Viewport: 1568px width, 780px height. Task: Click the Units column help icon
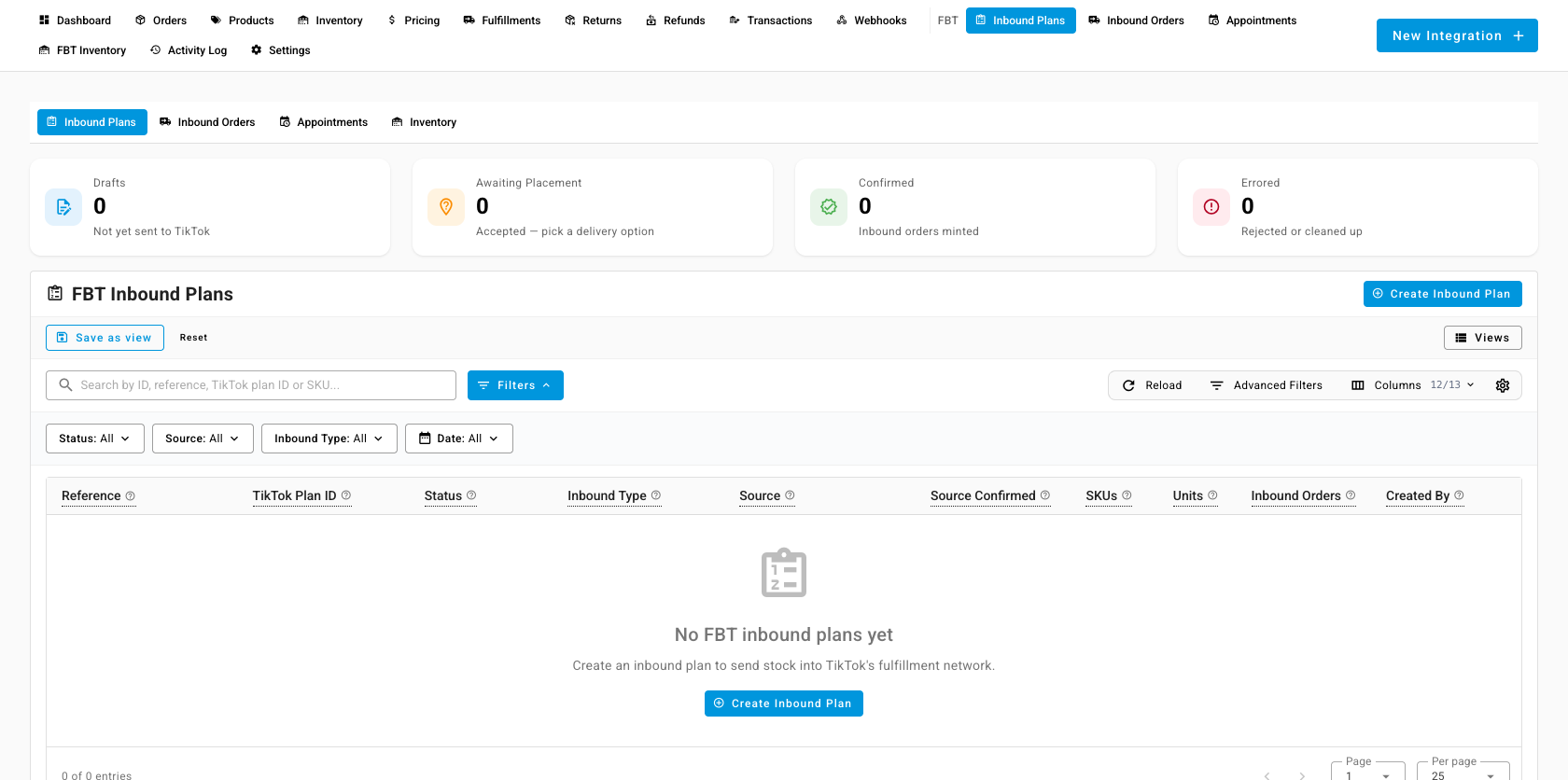(x=1212, y=495)
